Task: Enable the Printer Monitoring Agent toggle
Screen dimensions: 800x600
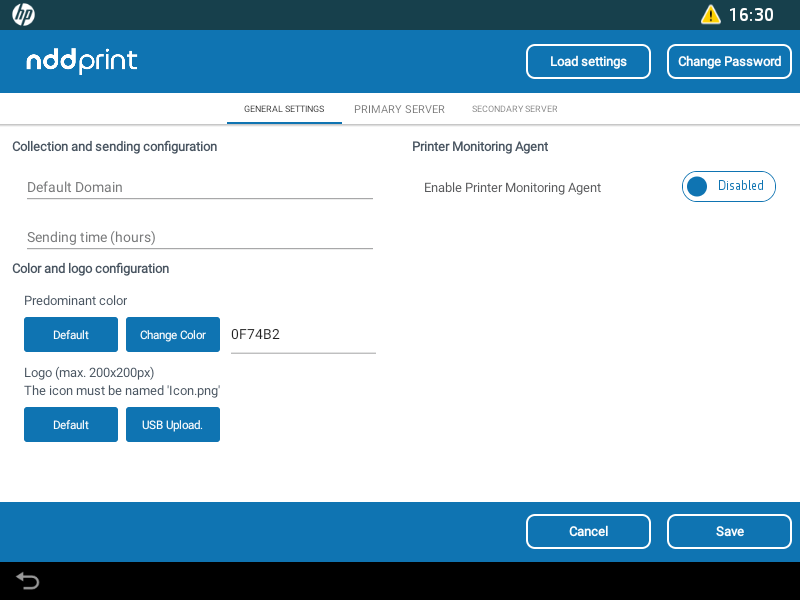Action: (x=728, y=186)
